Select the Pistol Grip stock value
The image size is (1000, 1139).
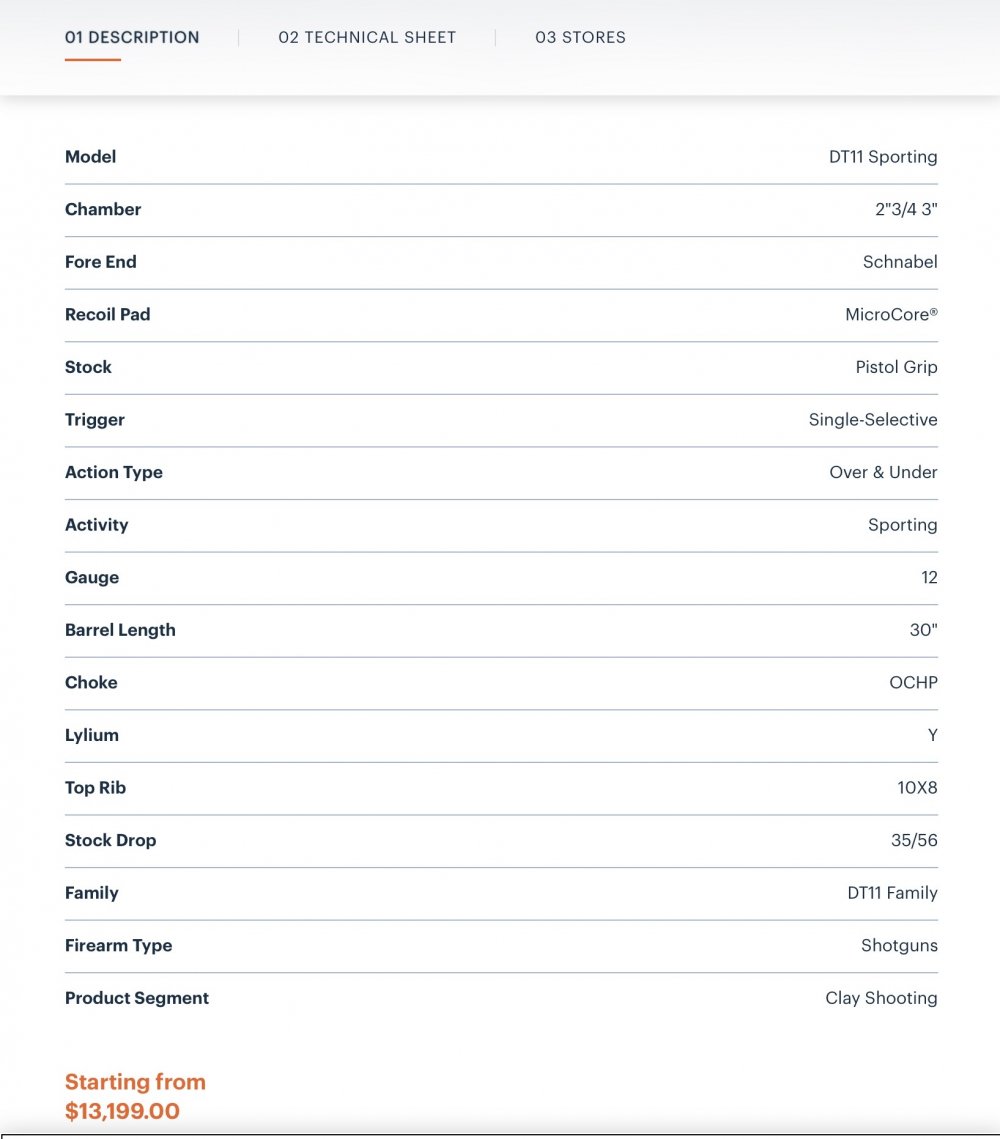pyautogui.click(x=896, y=367)
